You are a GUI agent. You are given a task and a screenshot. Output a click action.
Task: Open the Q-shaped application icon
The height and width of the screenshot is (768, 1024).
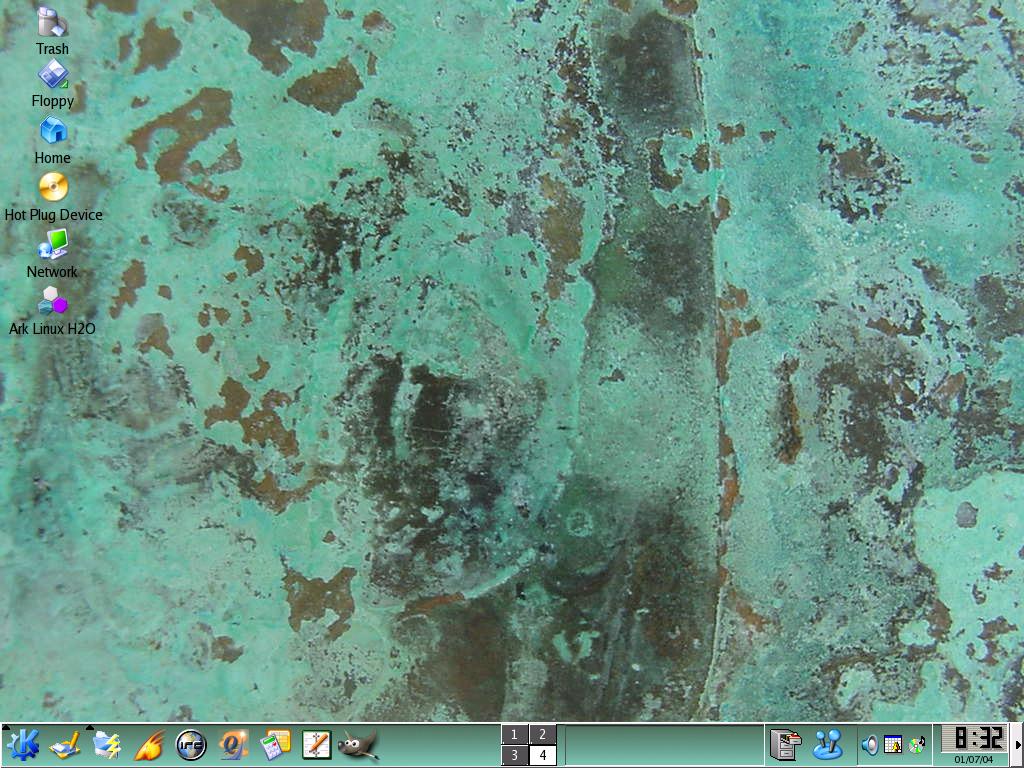[232, 745]
